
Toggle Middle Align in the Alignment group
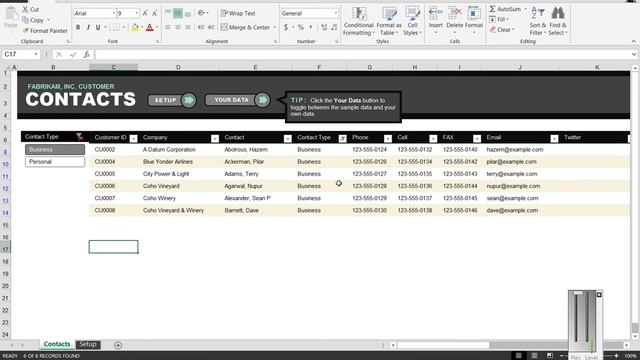pyautogui.click(x=178, y=13)
